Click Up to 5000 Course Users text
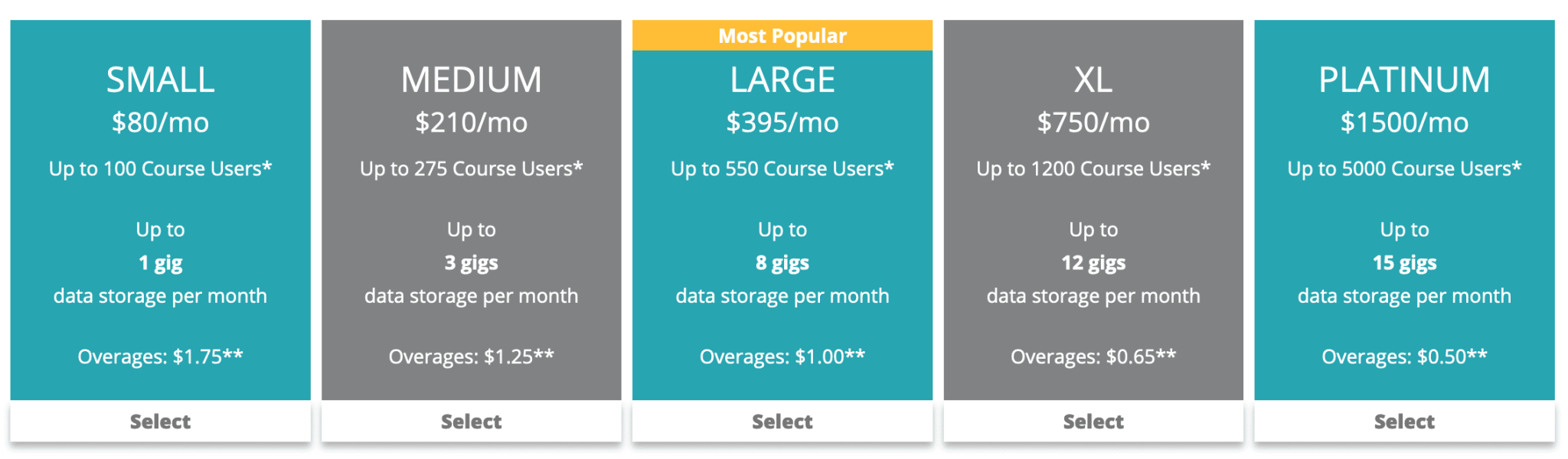This screenshot has height=459, width=1568. point(1403,168)
